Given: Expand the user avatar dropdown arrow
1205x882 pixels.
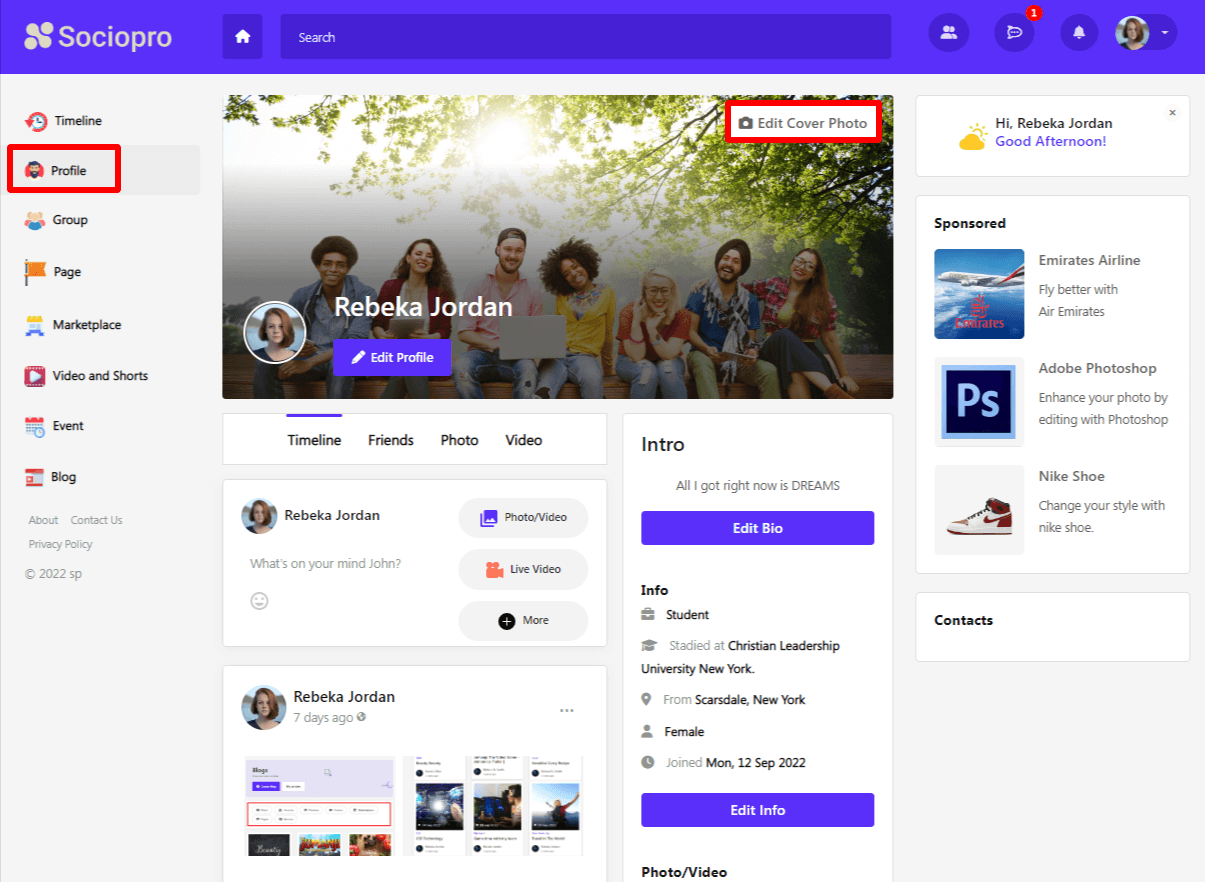Looking at the screenshot, I should point(1165,33).
